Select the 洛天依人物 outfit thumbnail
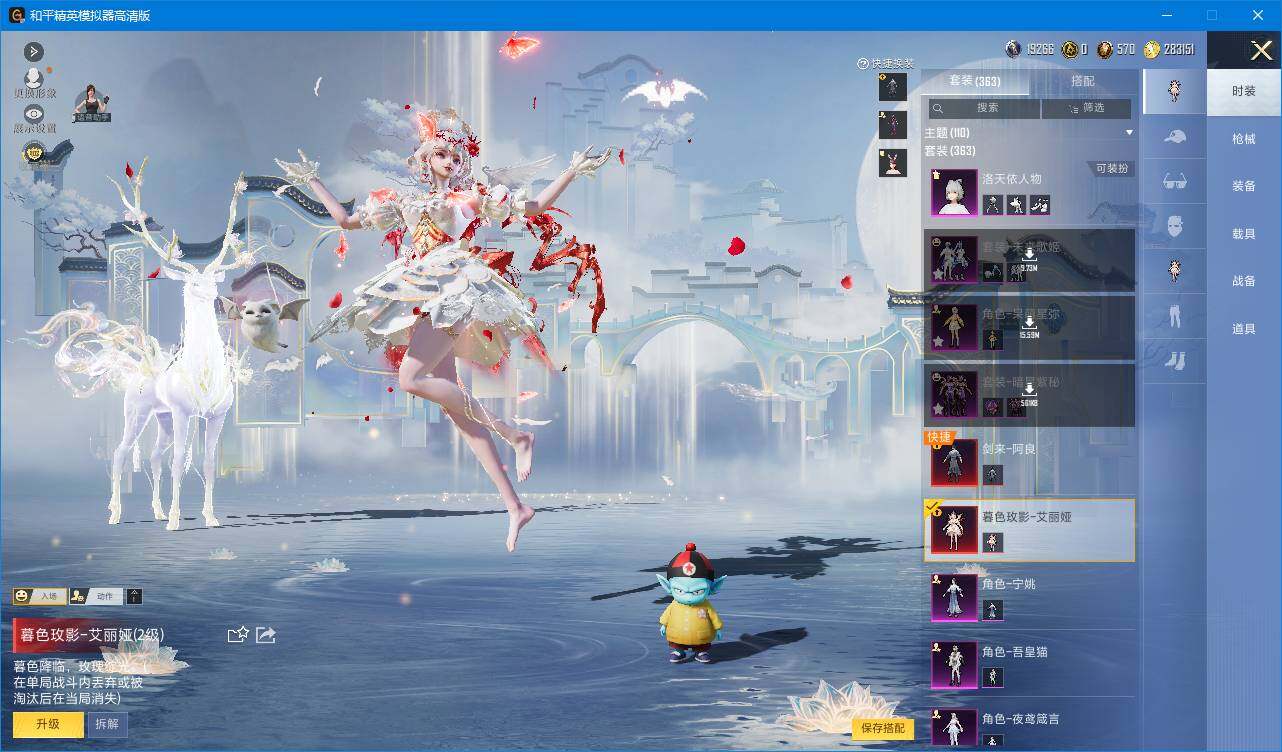1282x752 pixels. [955, 193]
